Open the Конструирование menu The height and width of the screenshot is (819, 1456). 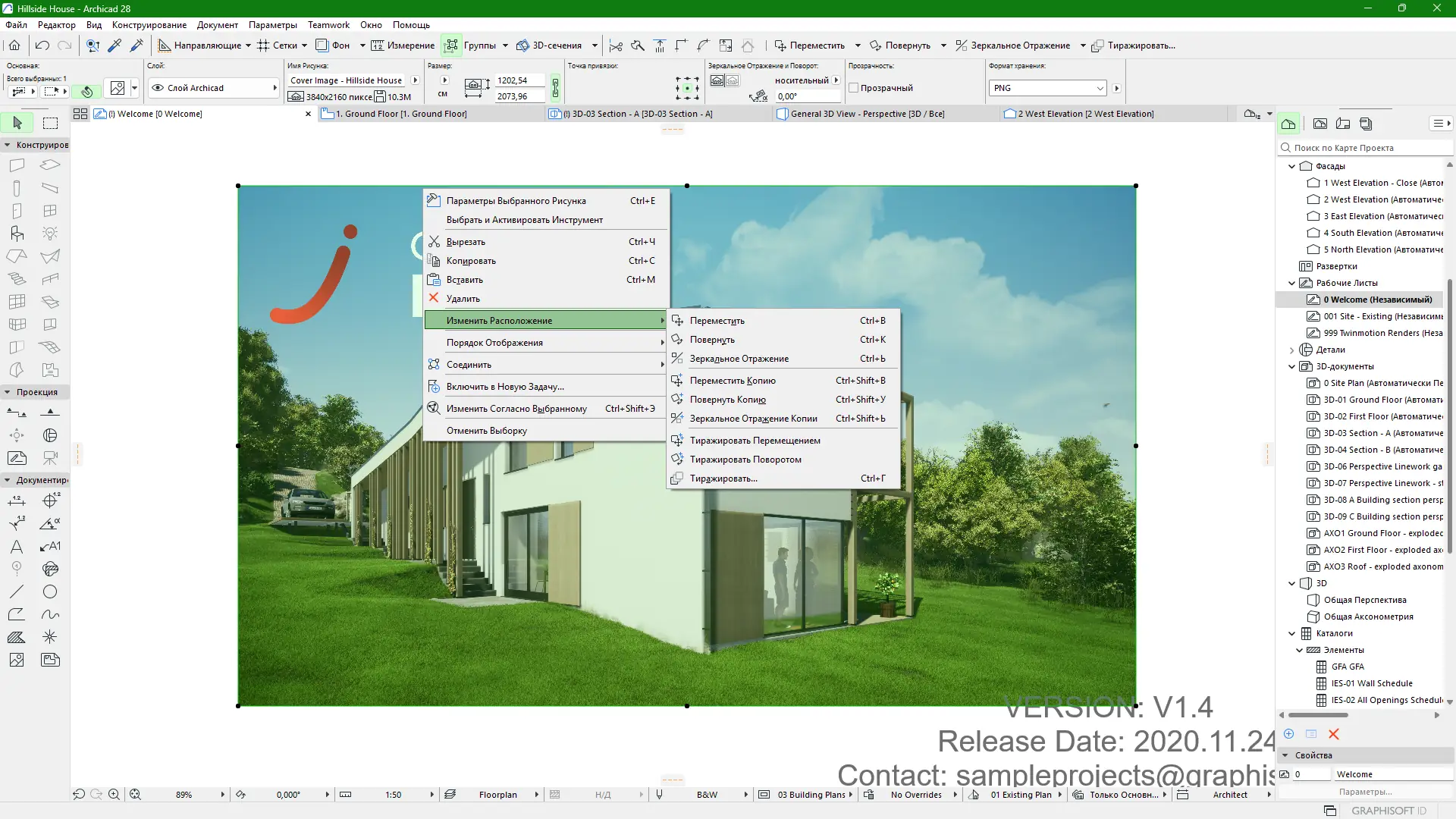tap(149, 25)
